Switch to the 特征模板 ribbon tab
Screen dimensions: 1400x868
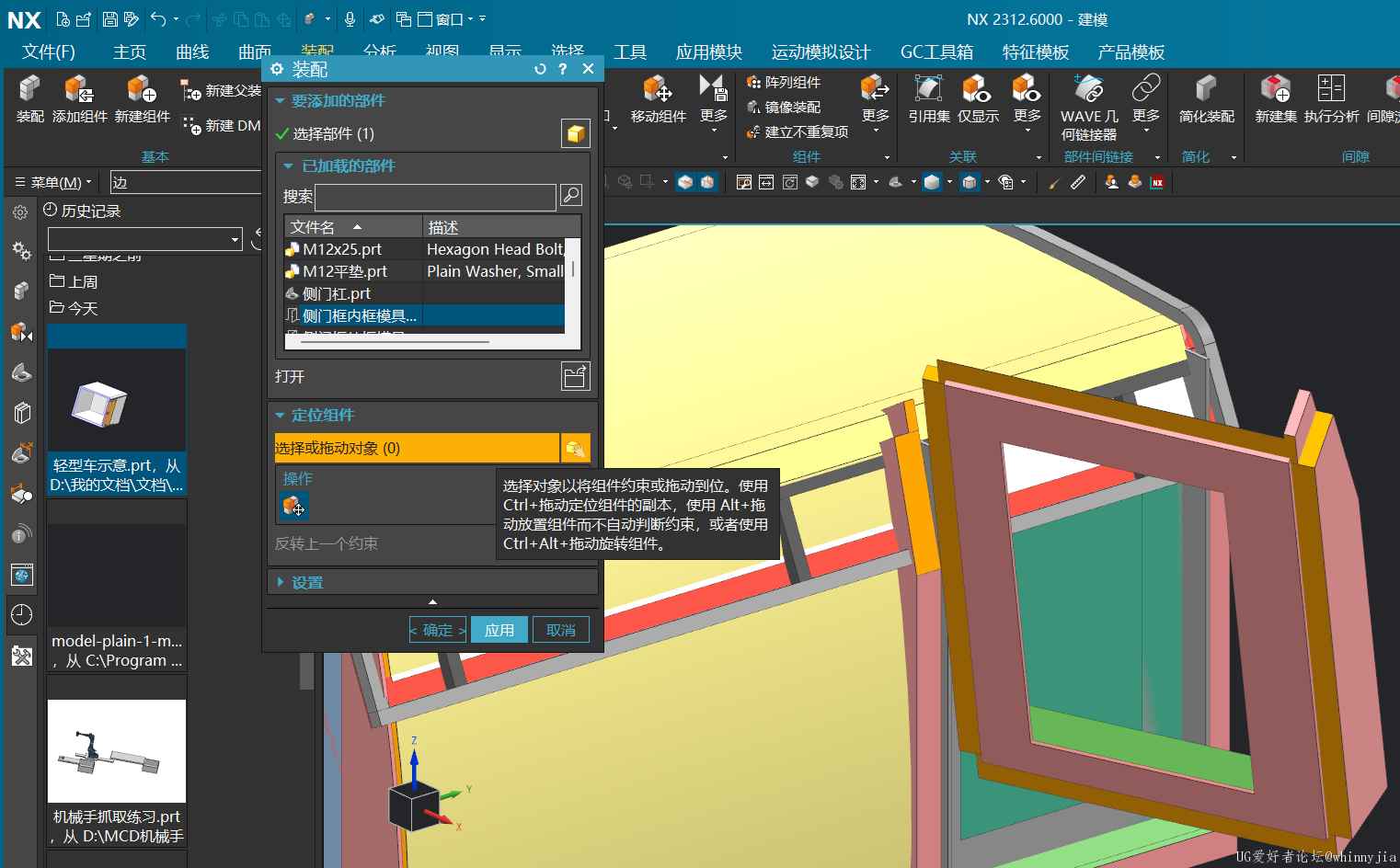click(x=1036, y=52)
